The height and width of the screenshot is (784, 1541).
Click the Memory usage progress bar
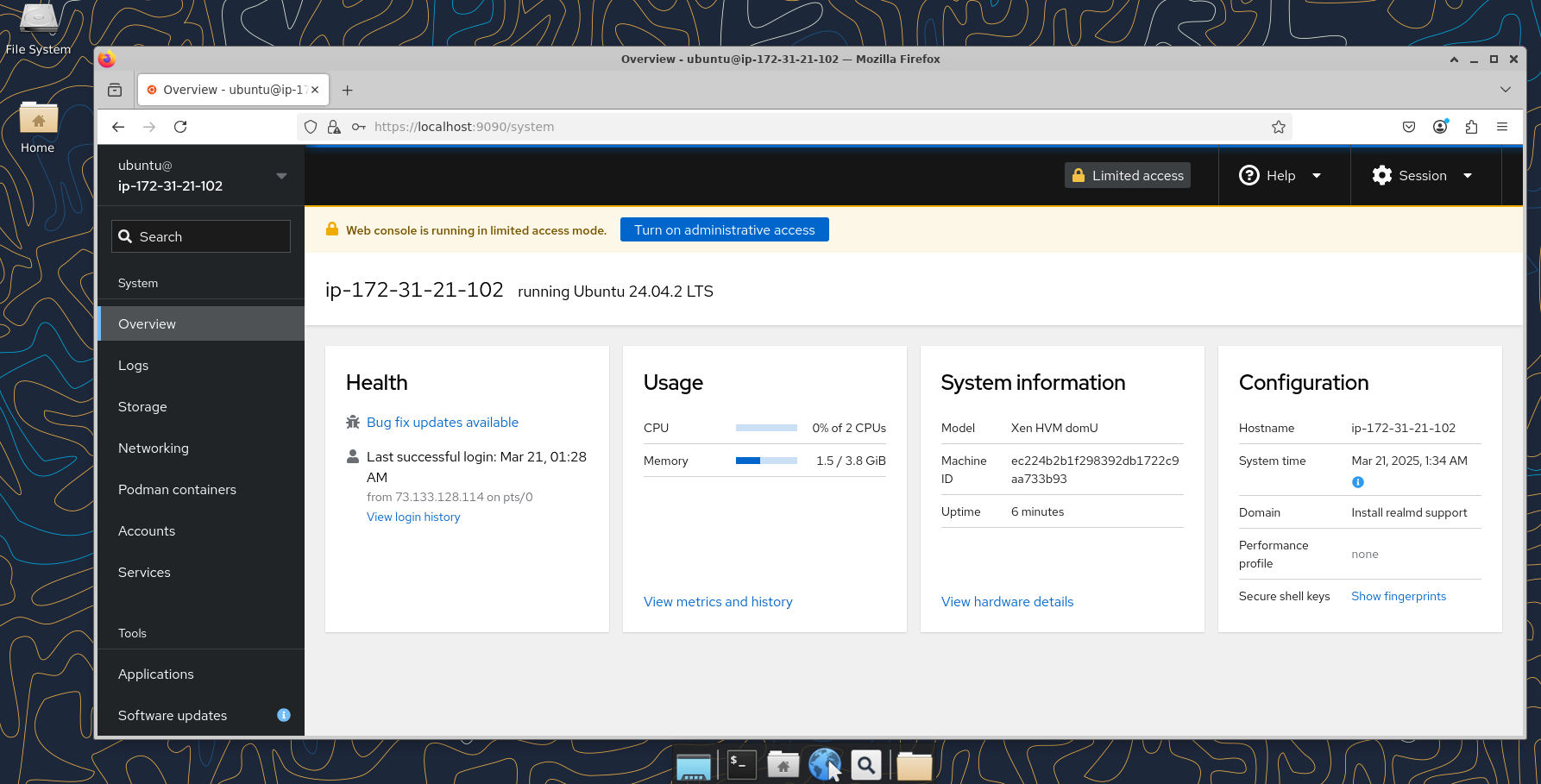[x=766, y=461]
